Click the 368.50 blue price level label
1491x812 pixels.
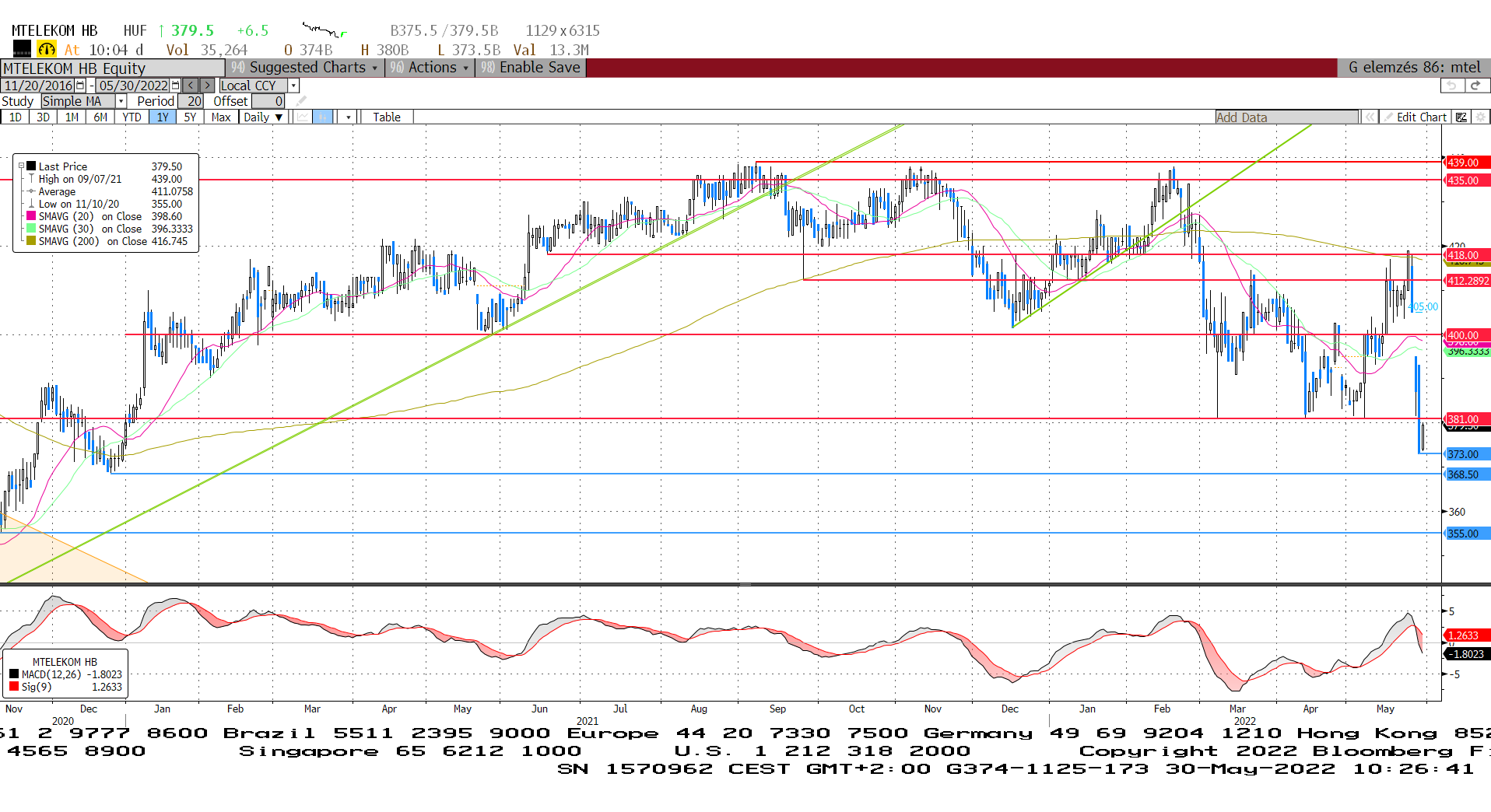(x=1467, y=474)
